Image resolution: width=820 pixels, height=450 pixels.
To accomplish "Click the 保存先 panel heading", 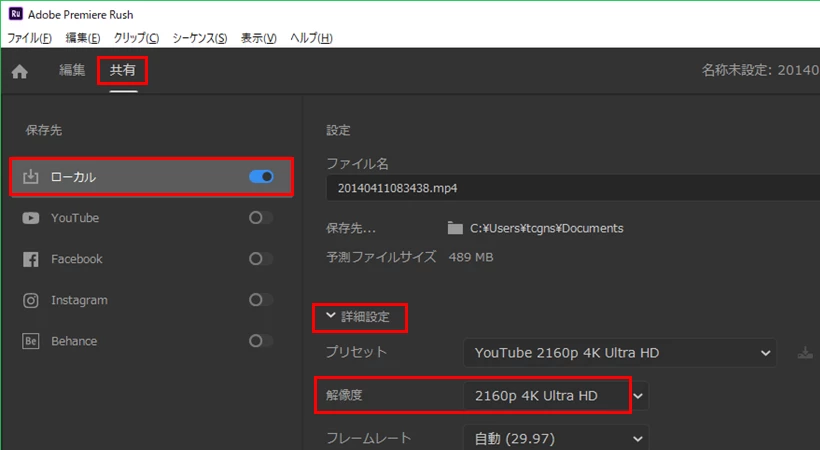I will (x=44, y=130).
